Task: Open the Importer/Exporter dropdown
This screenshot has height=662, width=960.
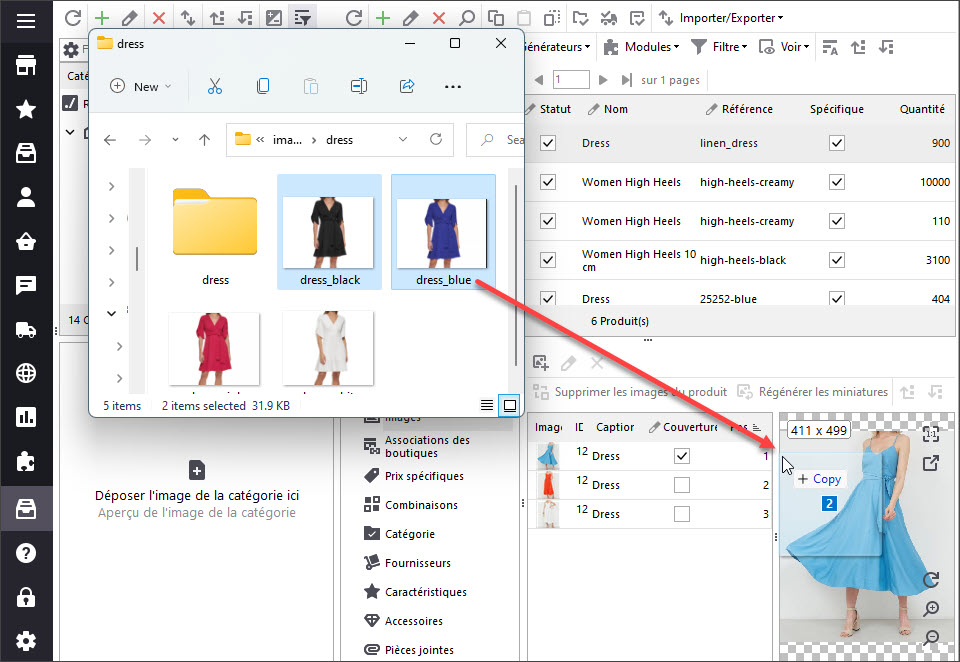Action: pyautogui.click(x=721, y=18)
